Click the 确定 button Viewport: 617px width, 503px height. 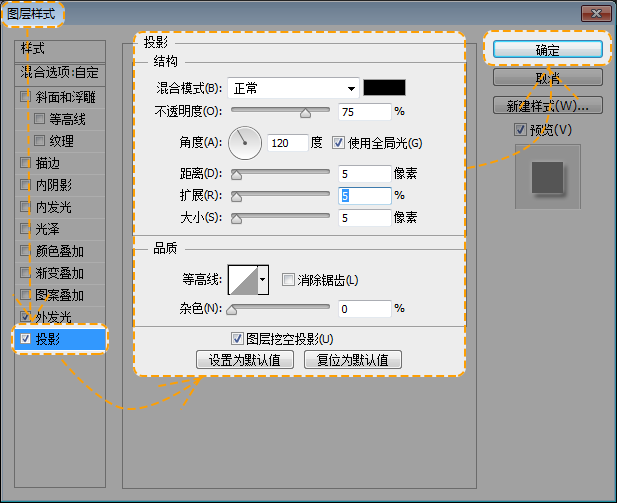pyautogui.click(x=546, y=49)
